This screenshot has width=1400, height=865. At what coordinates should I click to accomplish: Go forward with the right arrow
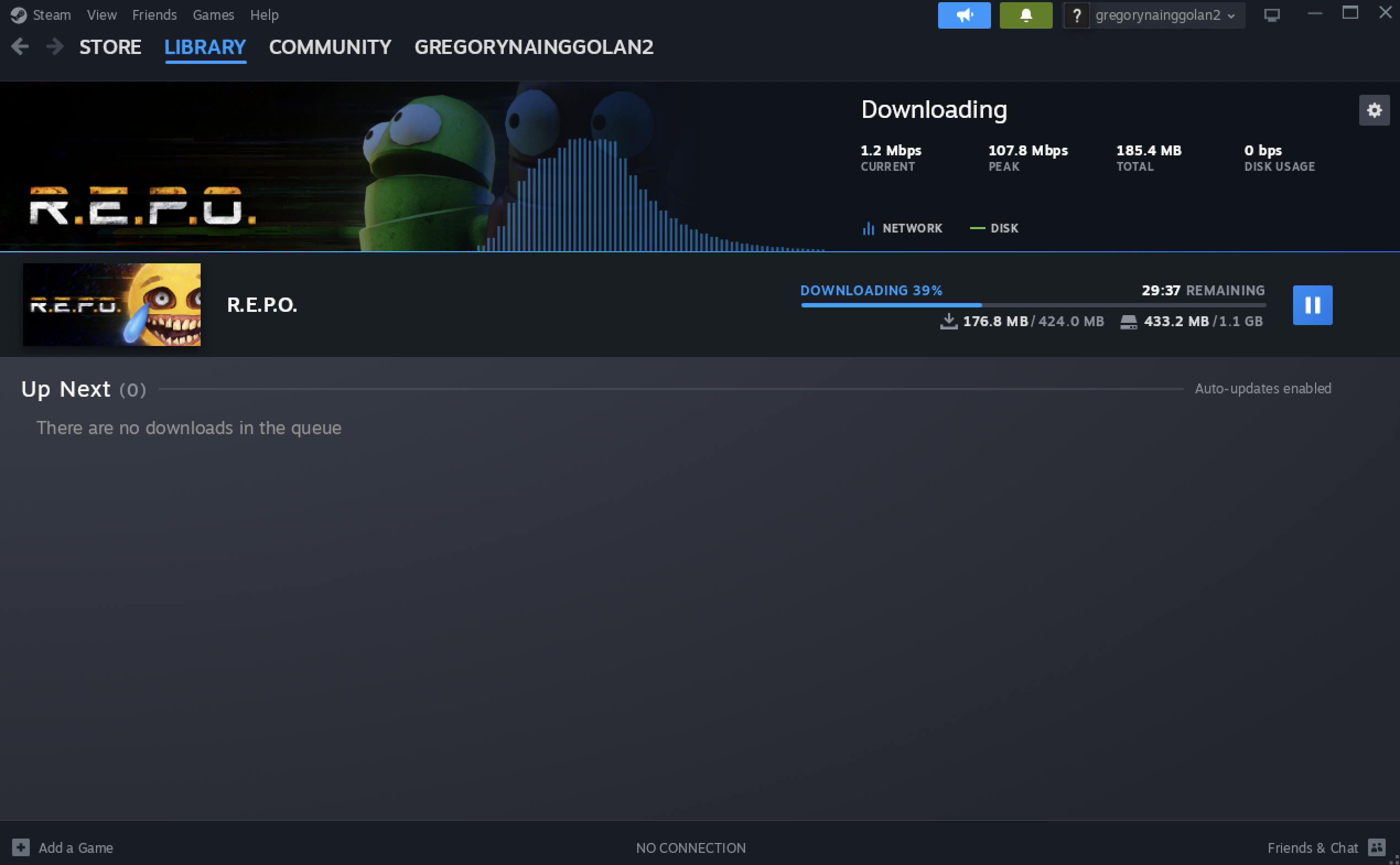pyautogui.click(x=55, y=46)
